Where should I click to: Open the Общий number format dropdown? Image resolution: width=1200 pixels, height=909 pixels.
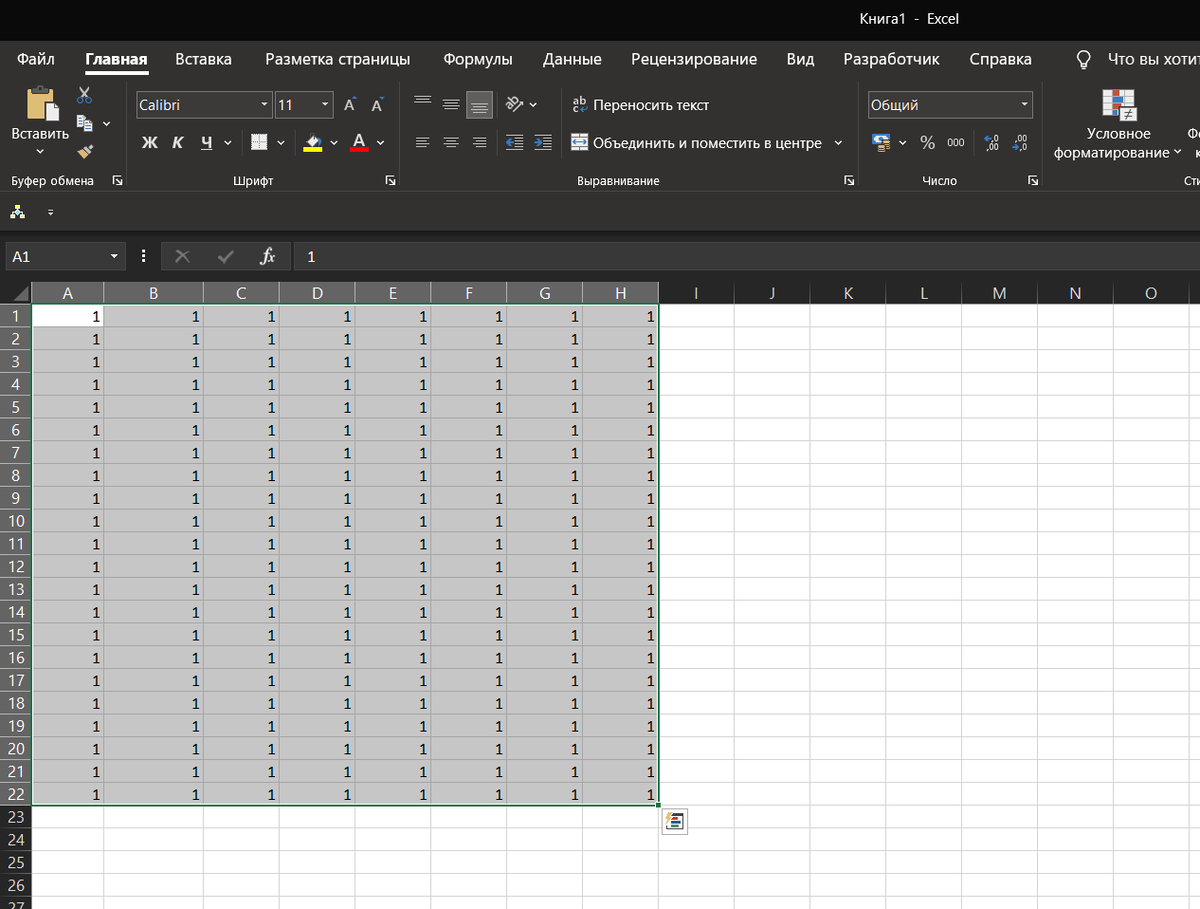1025,105
